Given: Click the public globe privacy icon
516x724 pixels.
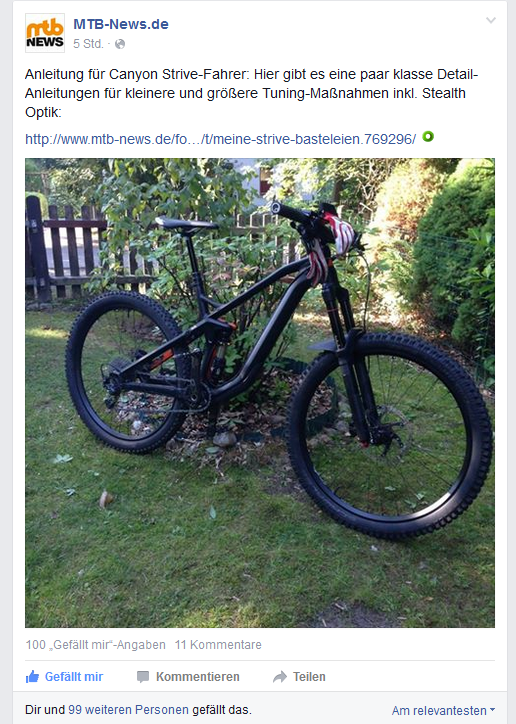Looking at the screenshot, I should pos(120,44).
